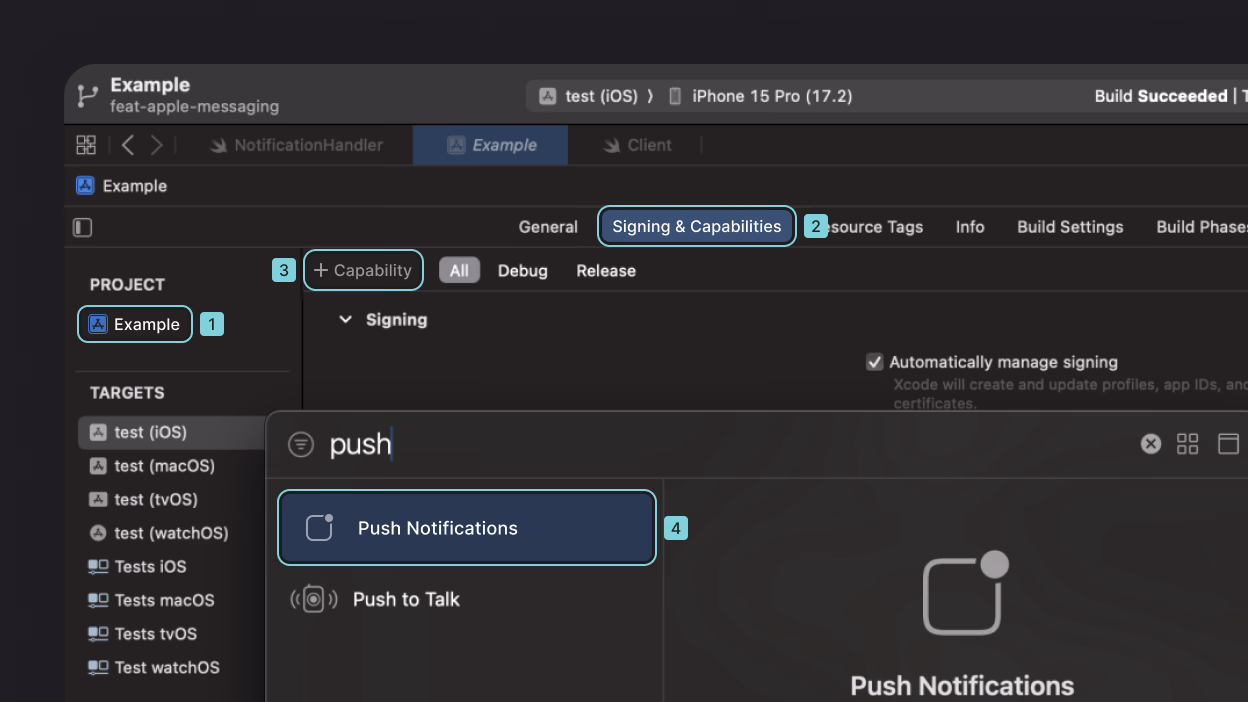Select the test (macOS) target
Screen dimensions: 1248x702
point(153,466)
